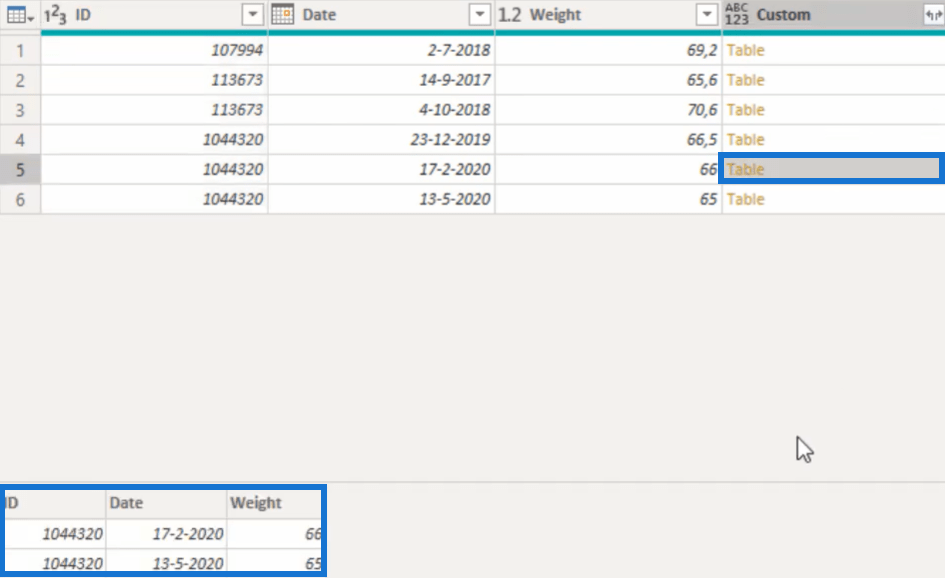Open the Table link in row 2
The width and height of the screenshot is (945, 578).
pos(746,80)
